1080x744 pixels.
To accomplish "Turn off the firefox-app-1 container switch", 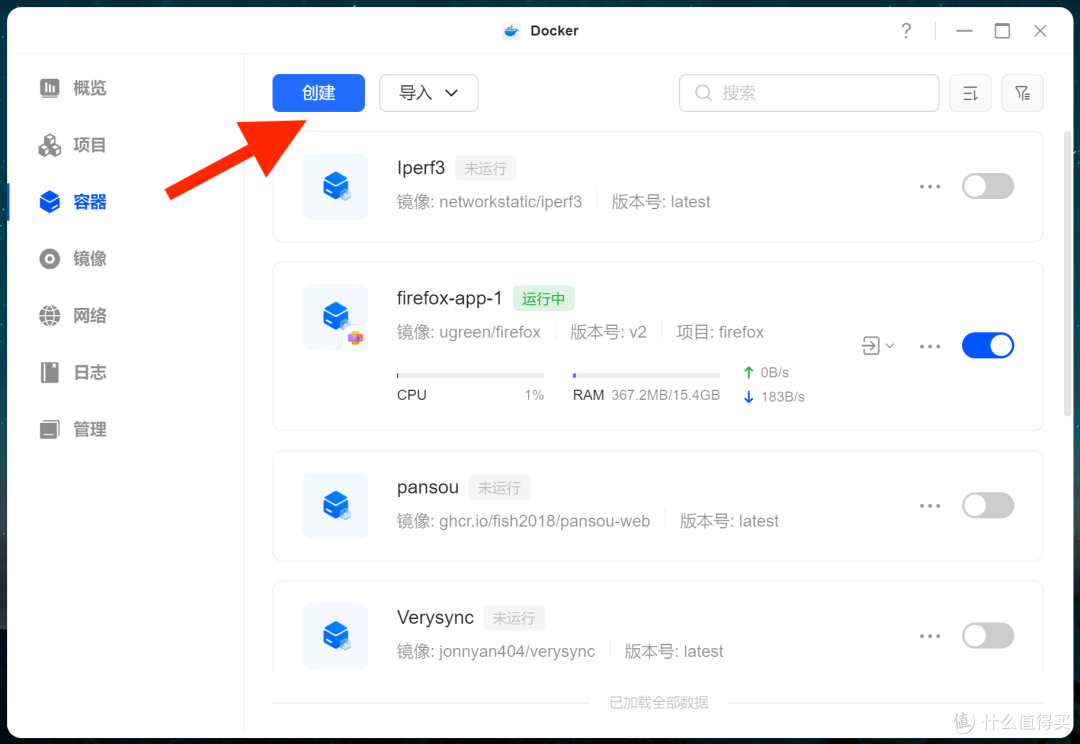I will point(988,346).
